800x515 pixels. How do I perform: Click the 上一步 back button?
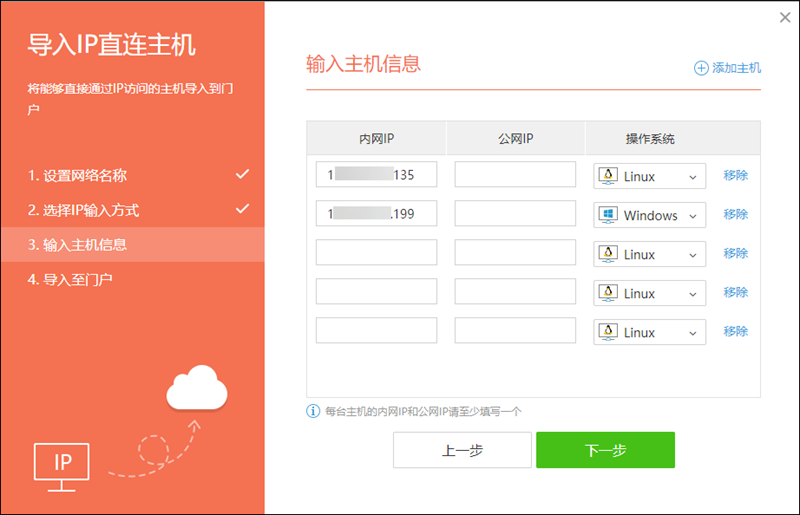click(462, 450)
